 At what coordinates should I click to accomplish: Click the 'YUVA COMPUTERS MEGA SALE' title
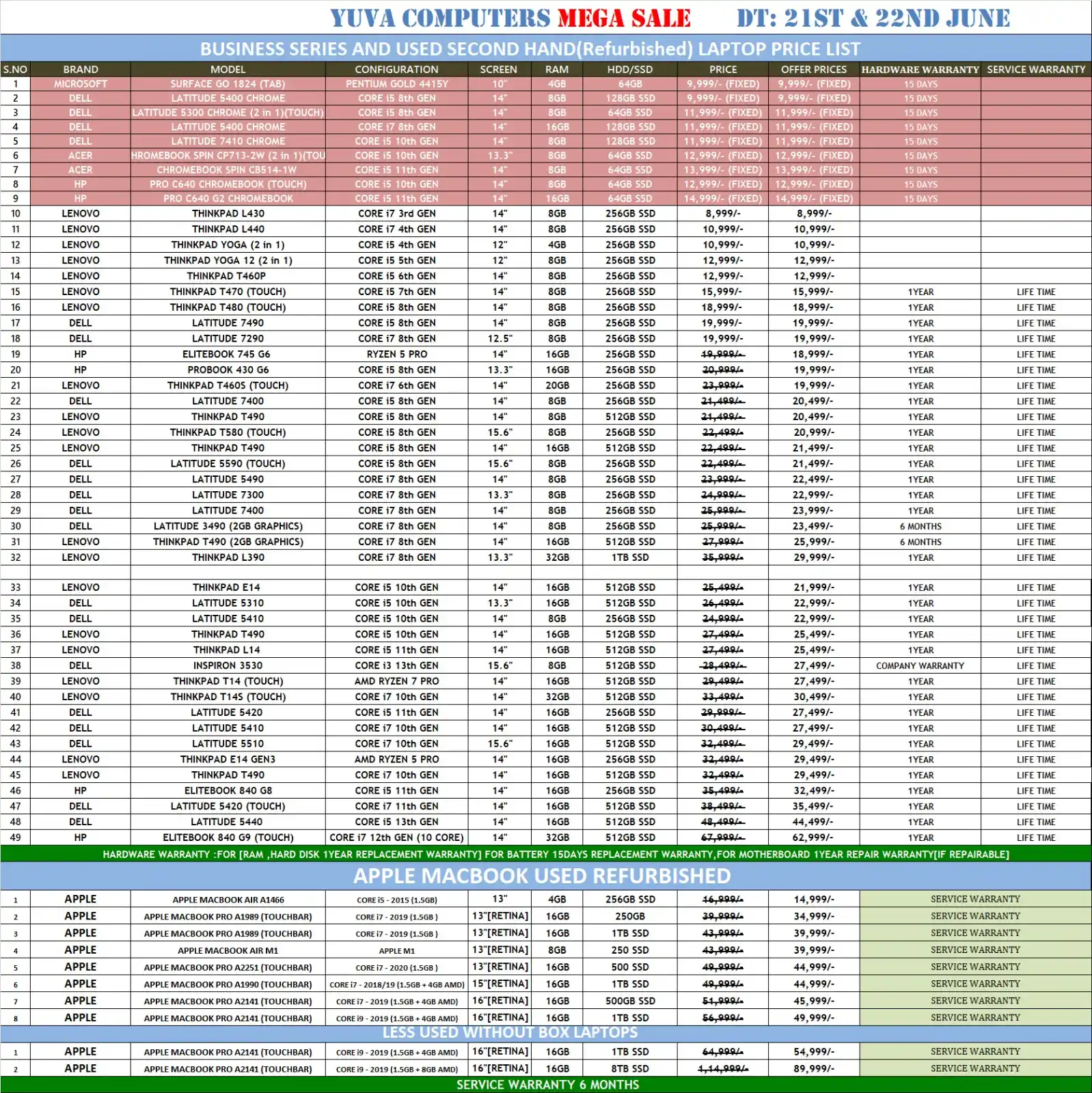coord(510,18)
